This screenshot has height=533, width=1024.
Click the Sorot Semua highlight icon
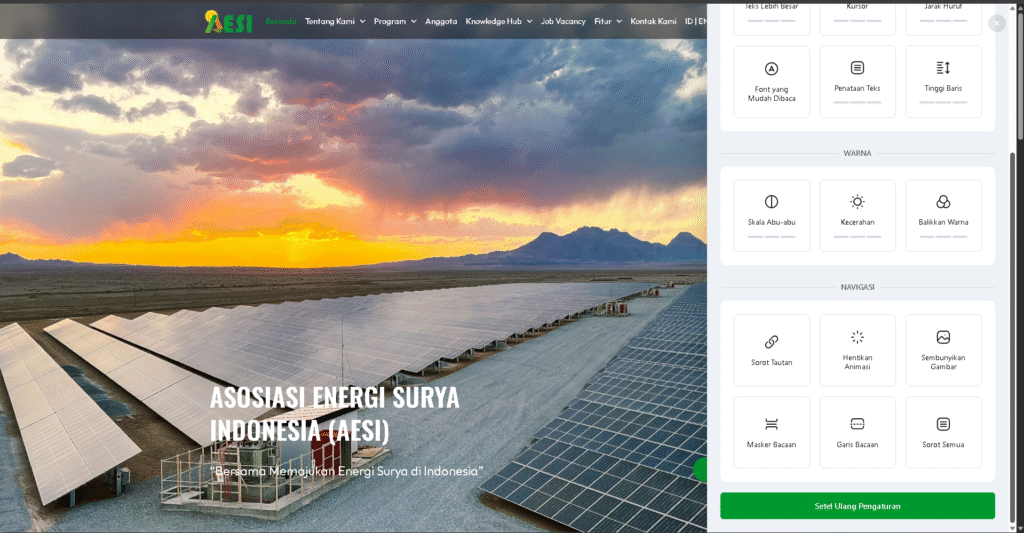point(943,424)
